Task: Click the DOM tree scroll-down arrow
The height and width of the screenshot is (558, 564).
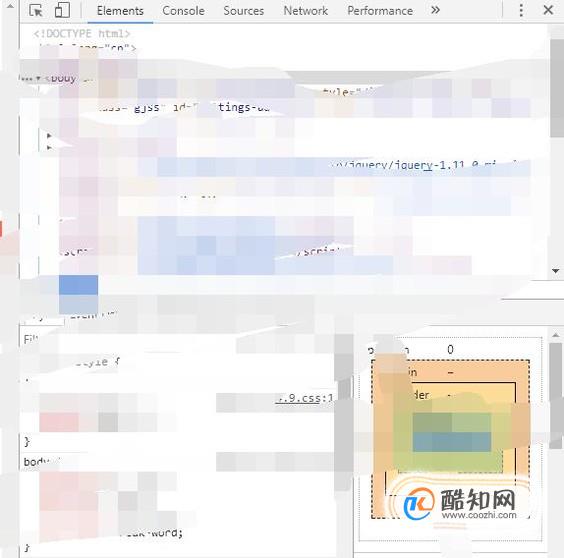Action: [556, 271]
